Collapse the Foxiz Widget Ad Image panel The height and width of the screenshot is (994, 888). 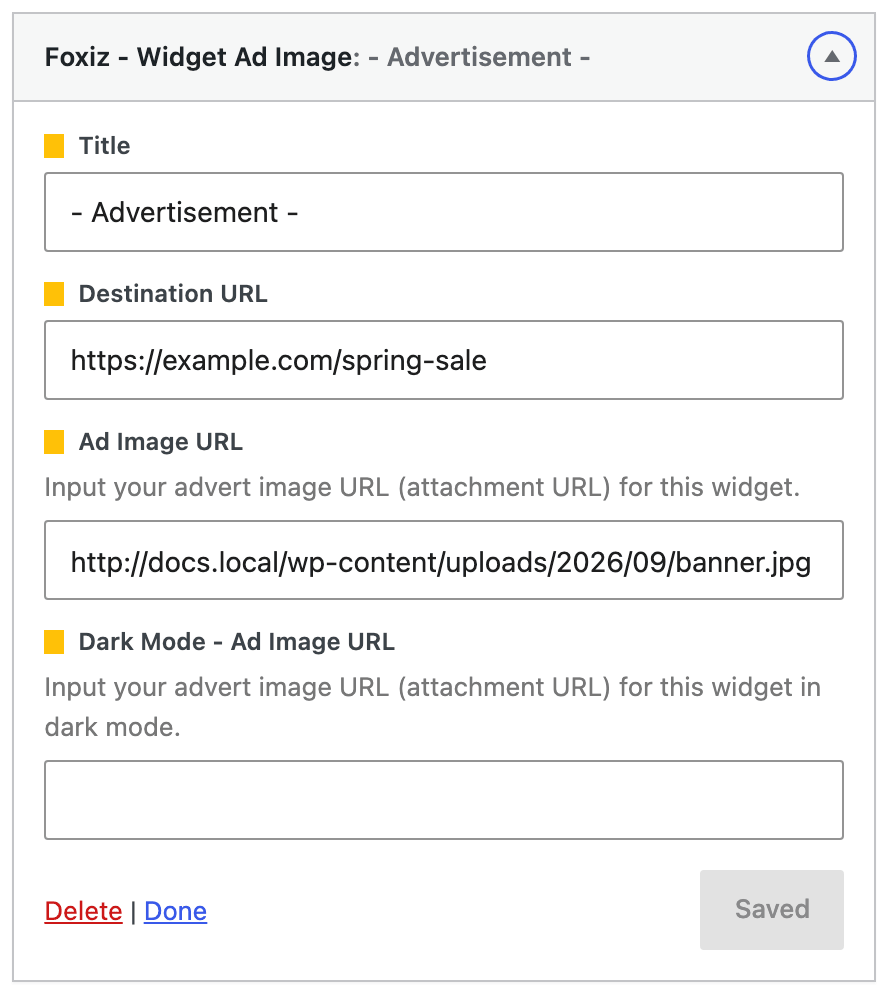click(x=831, y=56)
